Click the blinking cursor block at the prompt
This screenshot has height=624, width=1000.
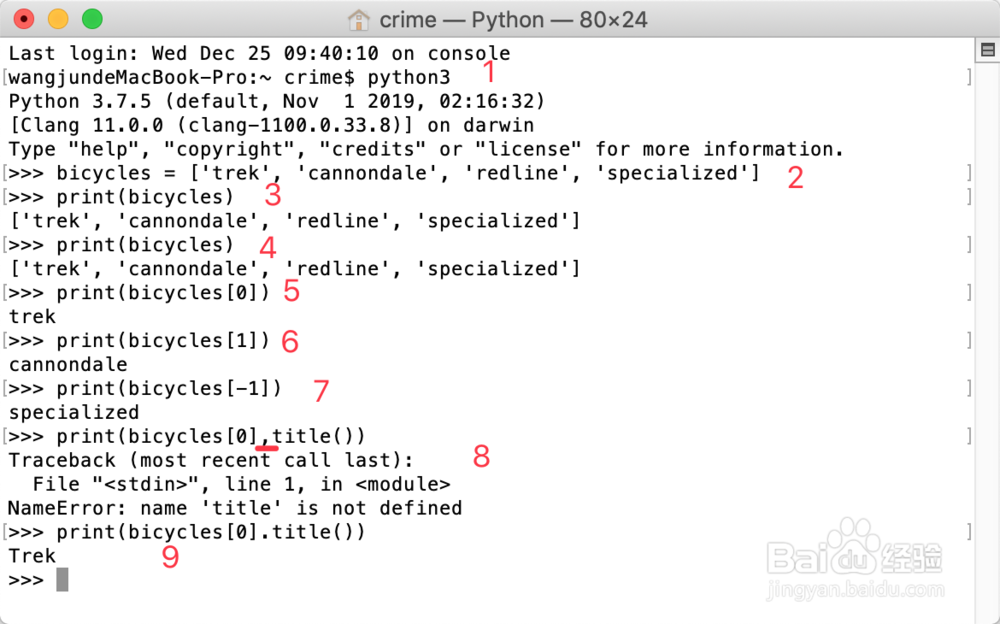[x=62, y=580]
